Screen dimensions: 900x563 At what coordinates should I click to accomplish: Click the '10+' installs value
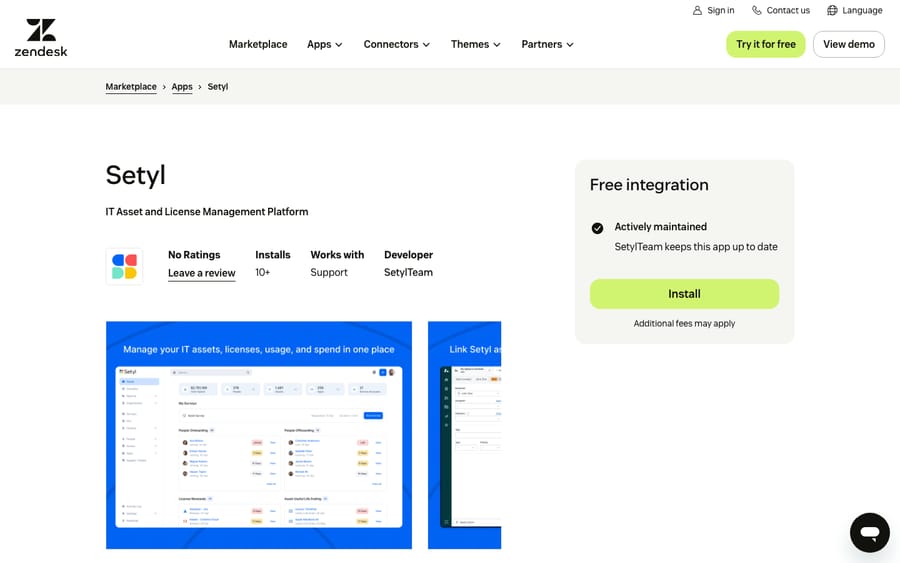point(262,273)
